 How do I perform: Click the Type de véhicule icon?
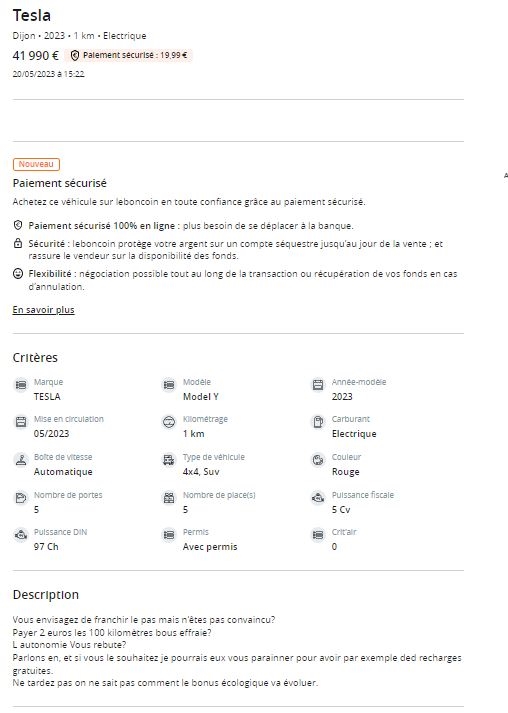[169, 460]
